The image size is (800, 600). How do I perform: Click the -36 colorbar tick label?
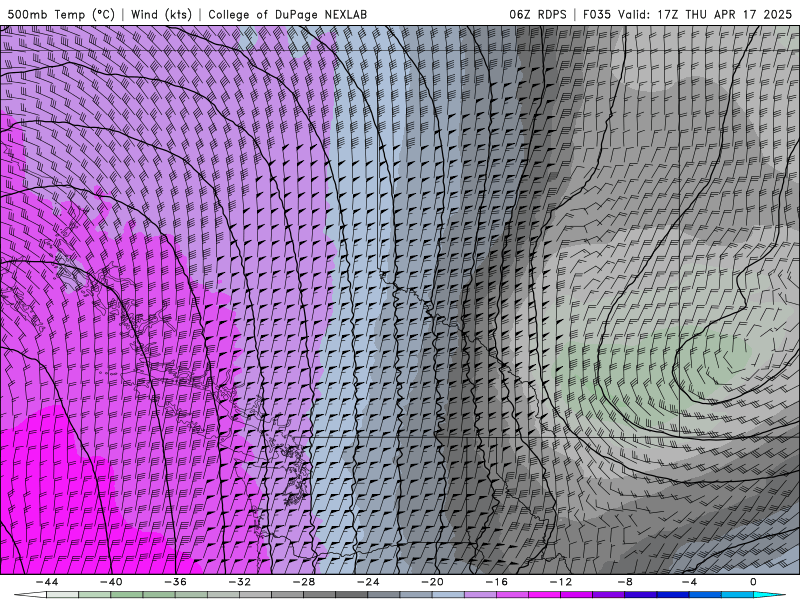[x=176, y=582]
